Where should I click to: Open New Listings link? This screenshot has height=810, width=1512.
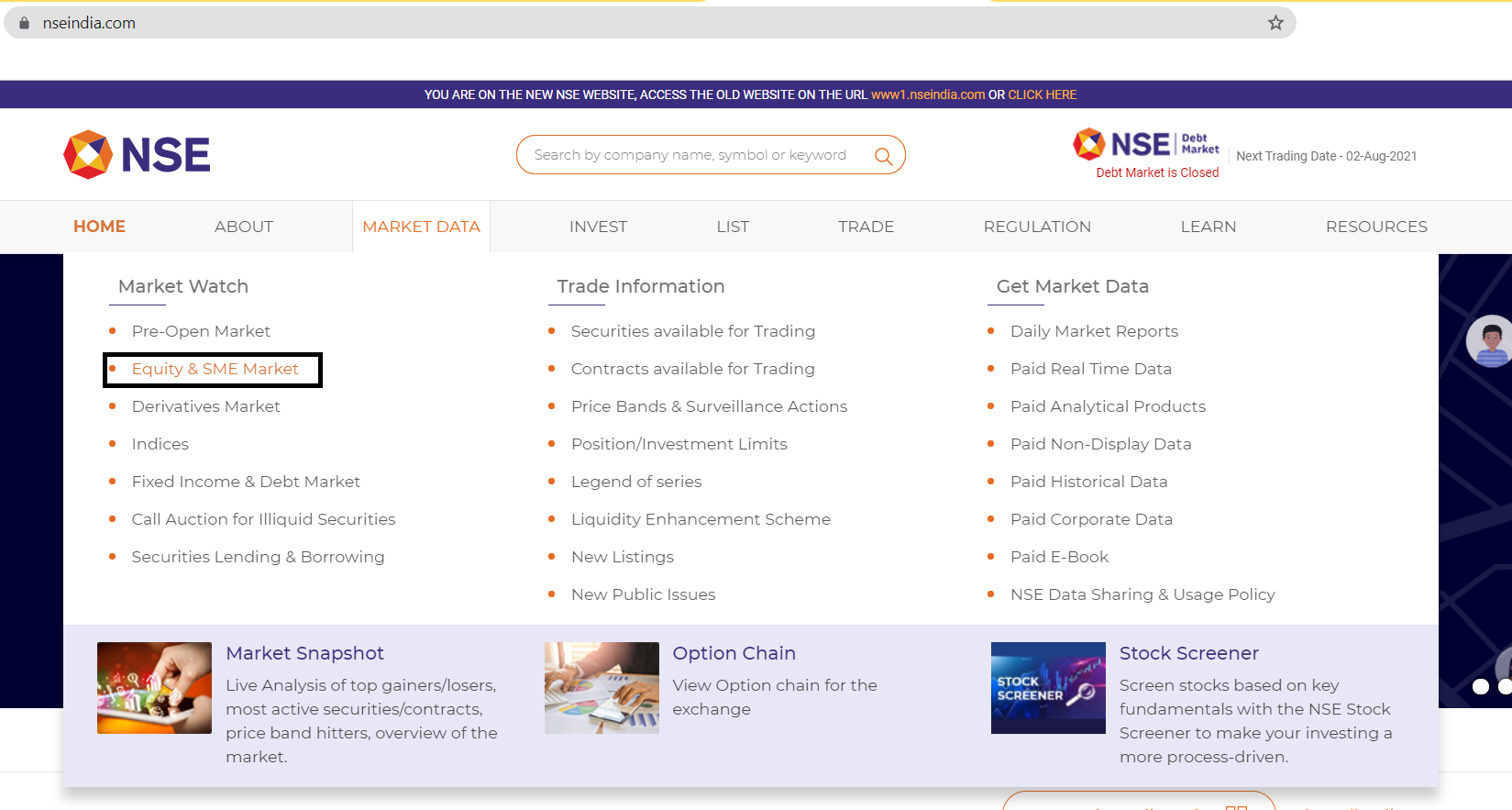coord(622,557)
